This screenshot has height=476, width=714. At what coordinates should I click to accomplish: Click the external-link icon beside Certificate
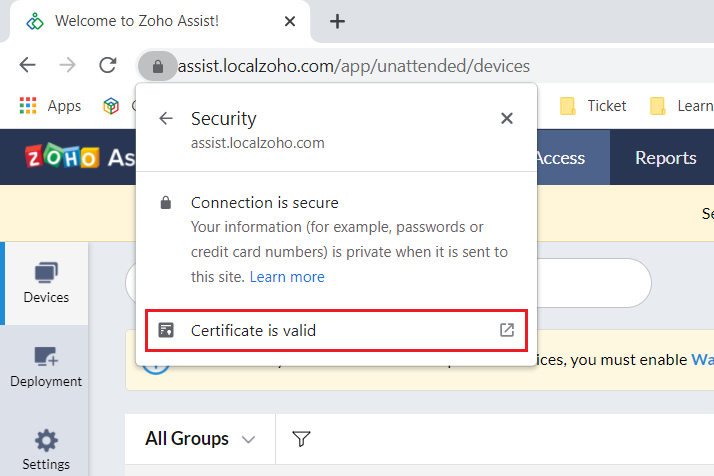(507, 330)
